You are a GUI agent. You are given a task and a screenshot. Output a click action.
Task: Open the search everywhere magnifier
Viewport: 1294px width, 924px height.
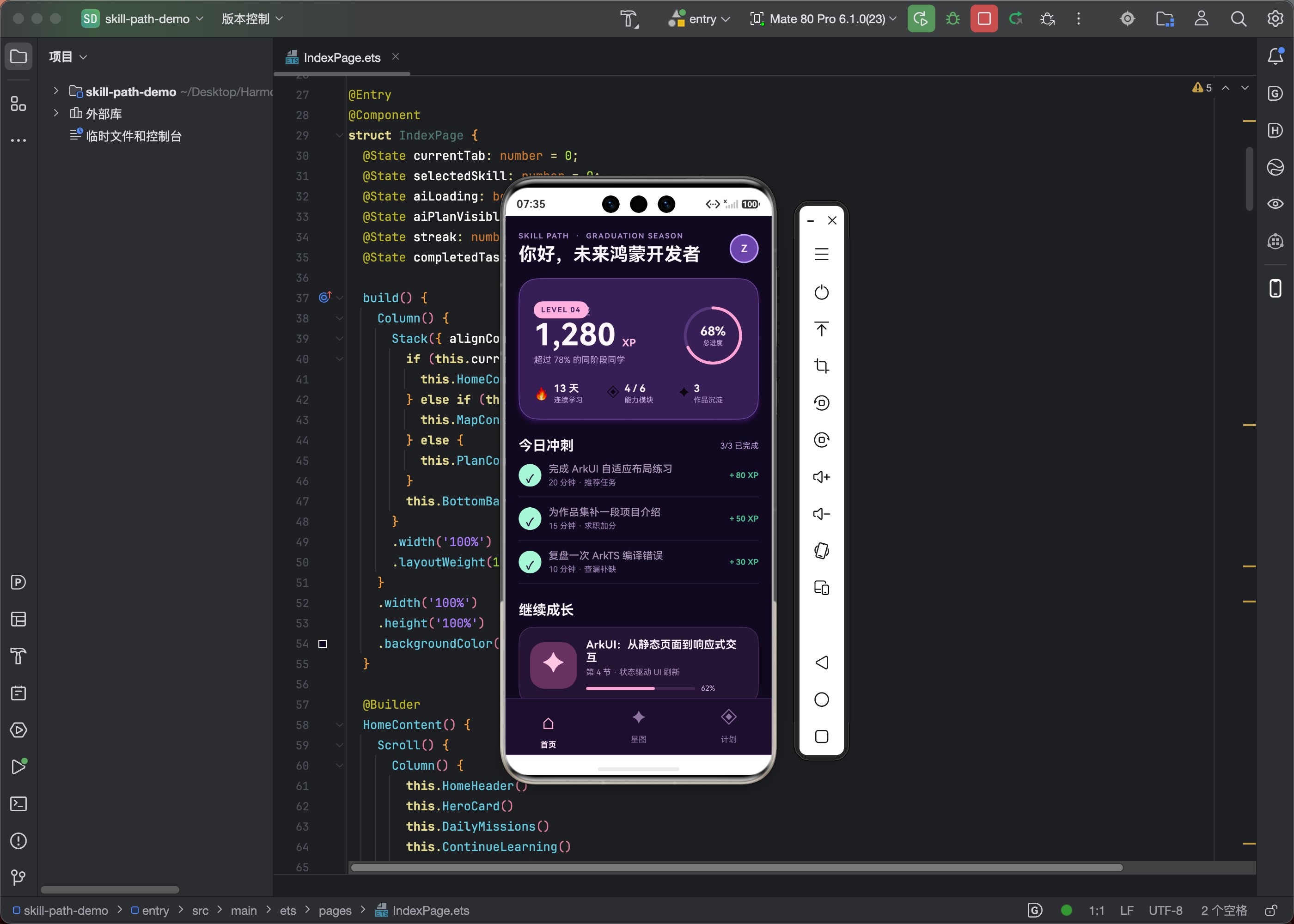coord(1238,19)
